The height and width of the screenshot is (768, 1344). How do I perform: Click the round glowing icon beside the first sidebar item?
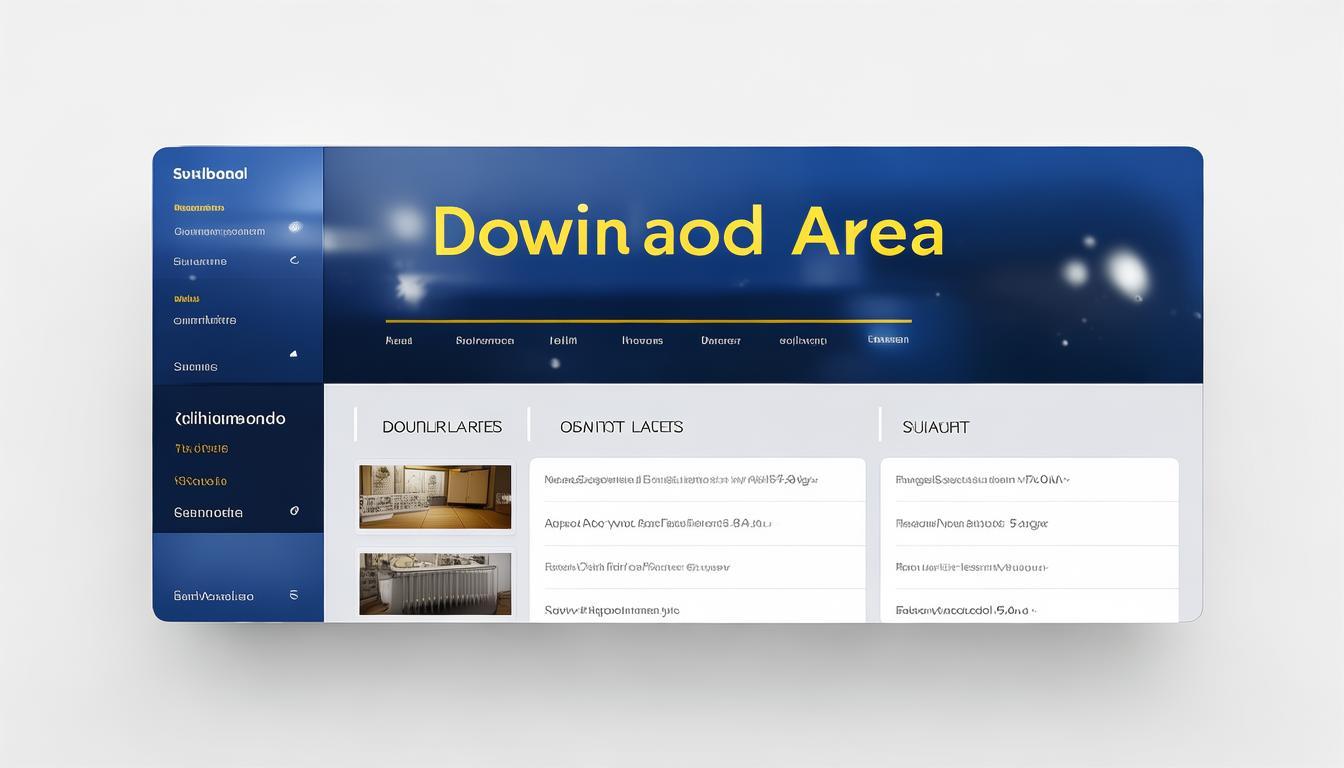pyautogui.click(x=294, y=227)
